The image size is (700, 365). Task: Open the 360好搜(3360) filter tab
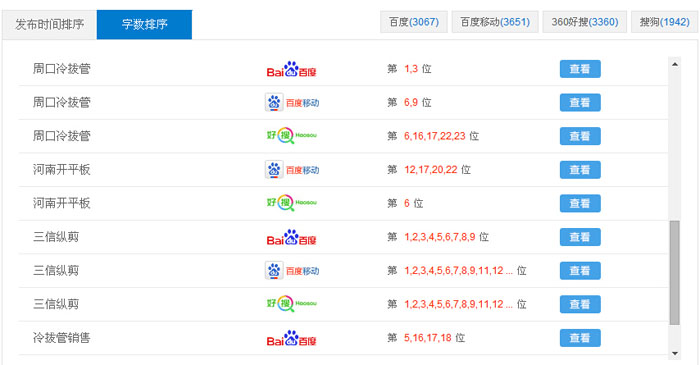pyautogui.click(x=585, y=22)
